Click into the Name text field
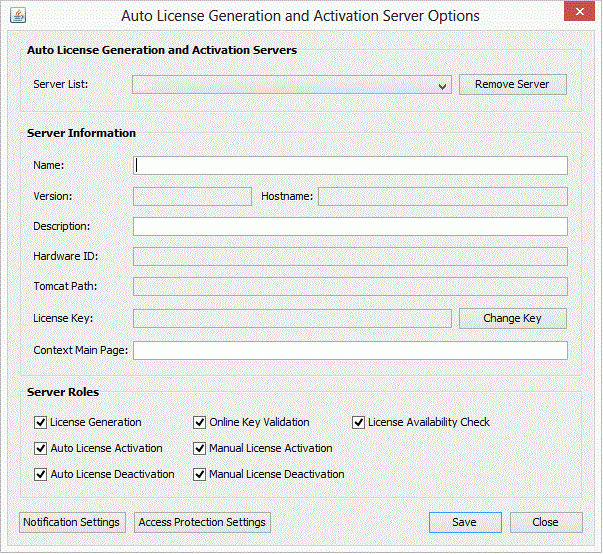 pos(350,166)
